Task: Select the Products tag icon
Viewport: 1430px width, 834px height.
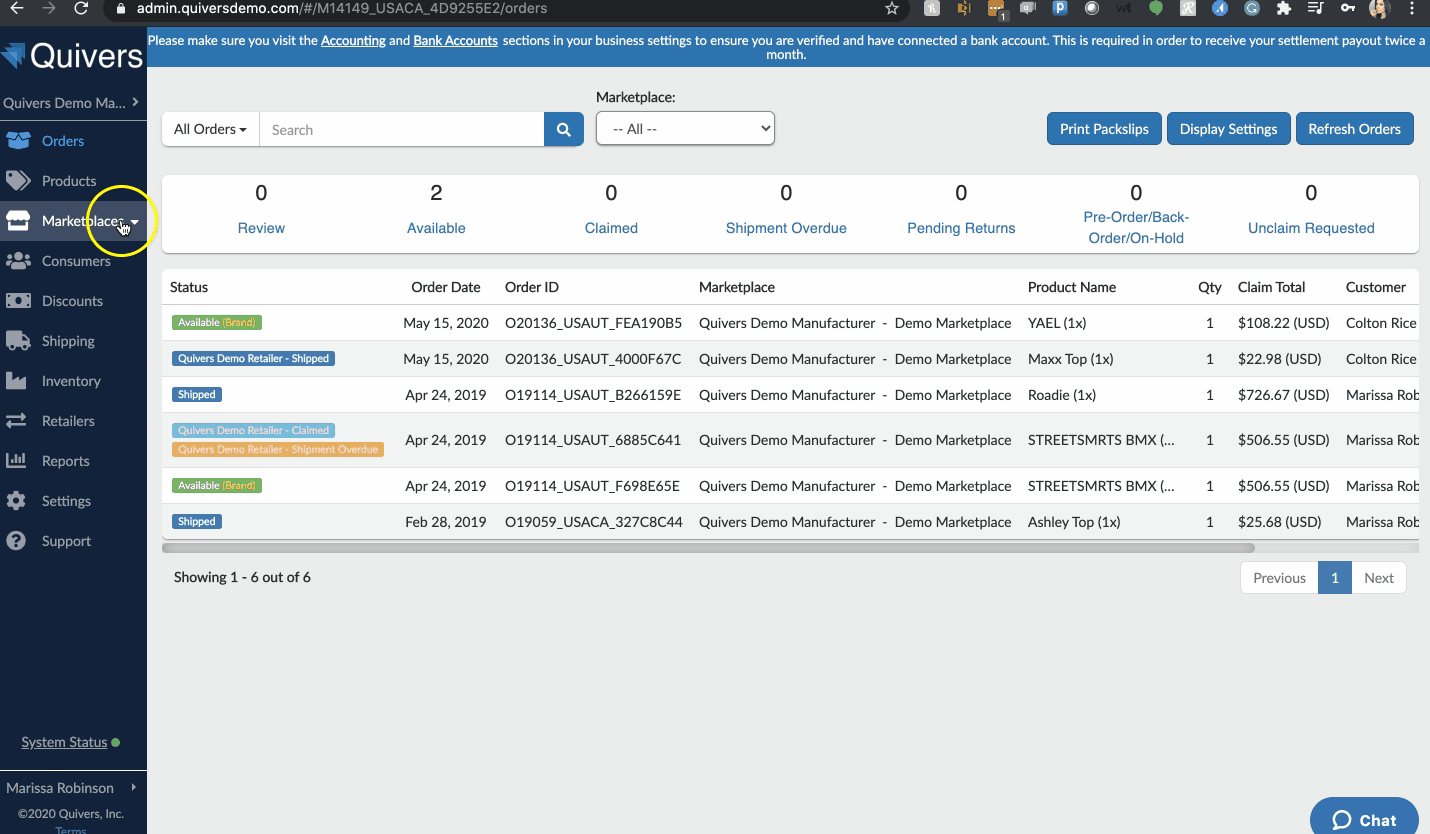Action: click(17, 180)
